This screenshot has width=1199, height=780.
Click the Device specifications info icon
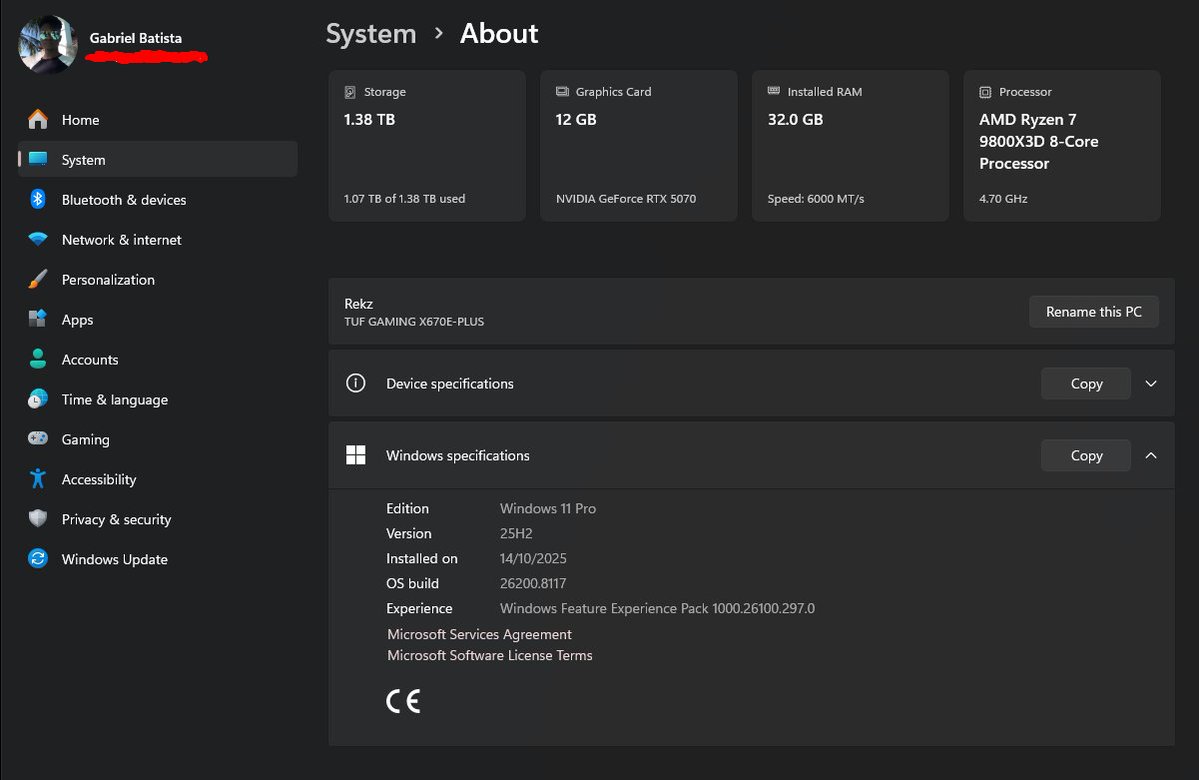click(356, 383)
